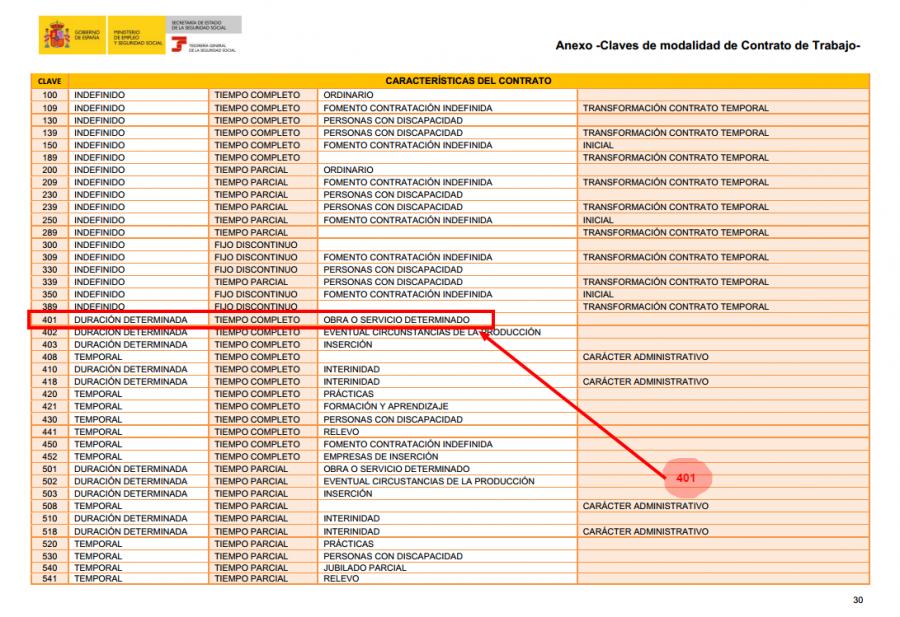Click the Spanish government coat of arms
The width and height of the screenshot is (900, 617).
click(x=56, y=37)
